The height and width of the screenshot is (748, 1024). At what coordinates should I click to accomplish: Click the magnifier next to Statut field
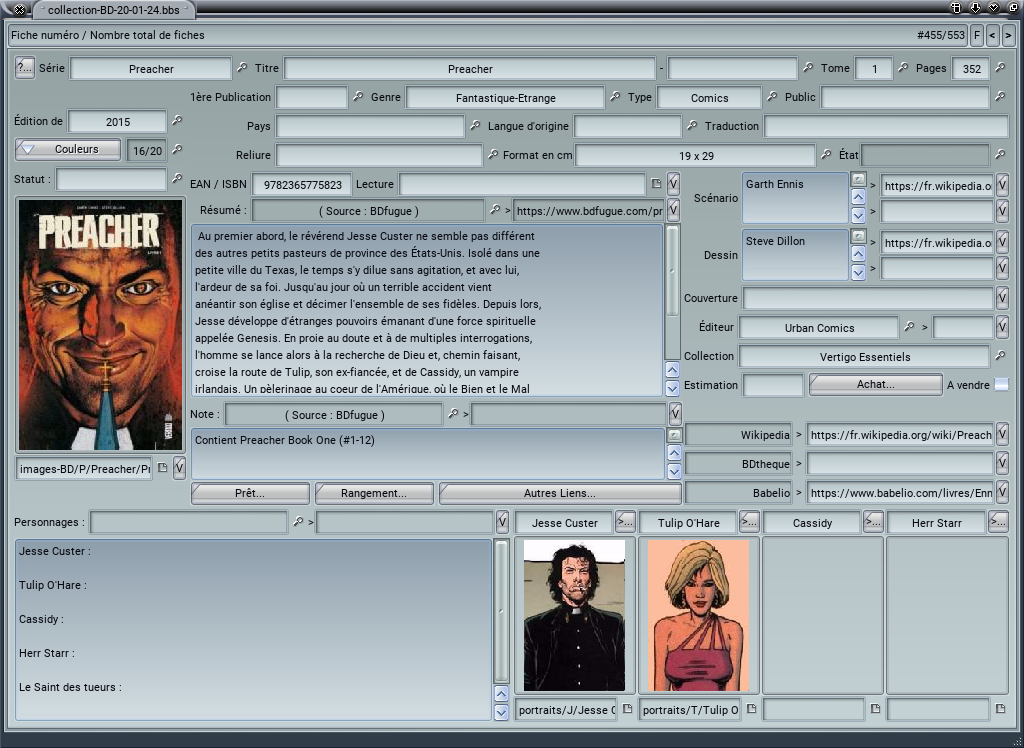pos(177,178)
